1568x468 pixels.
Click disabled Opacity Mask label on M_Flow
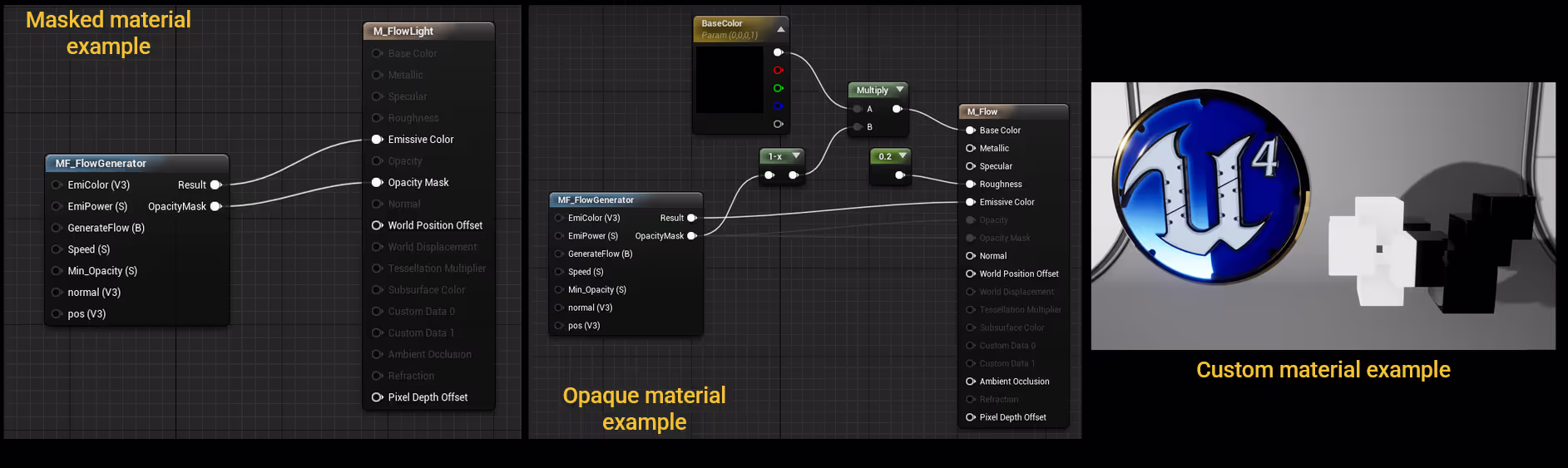coord(1005,238)
